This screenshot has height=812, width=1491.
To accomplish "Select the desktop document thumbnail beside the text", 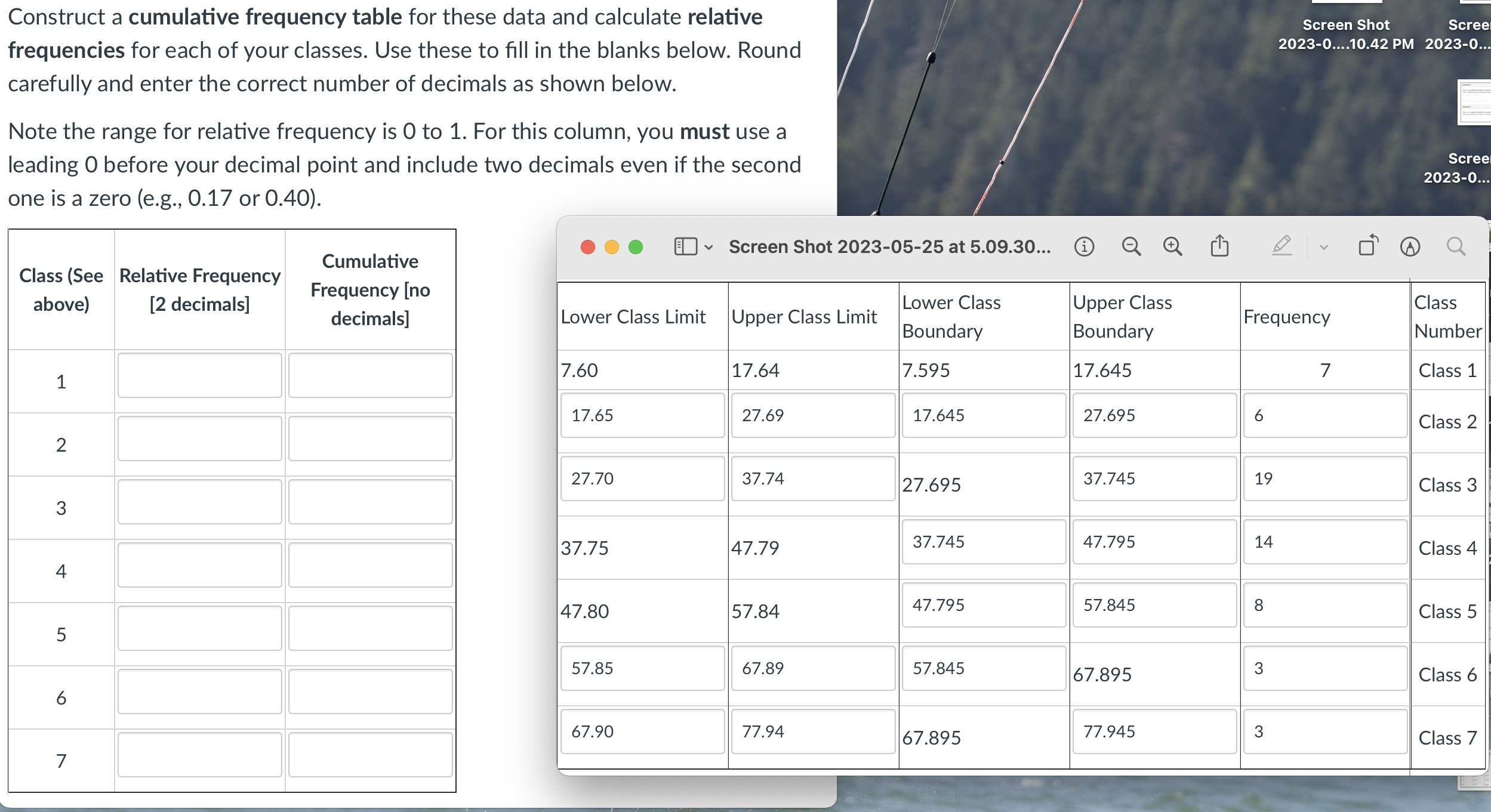I will pos(1474,102).
